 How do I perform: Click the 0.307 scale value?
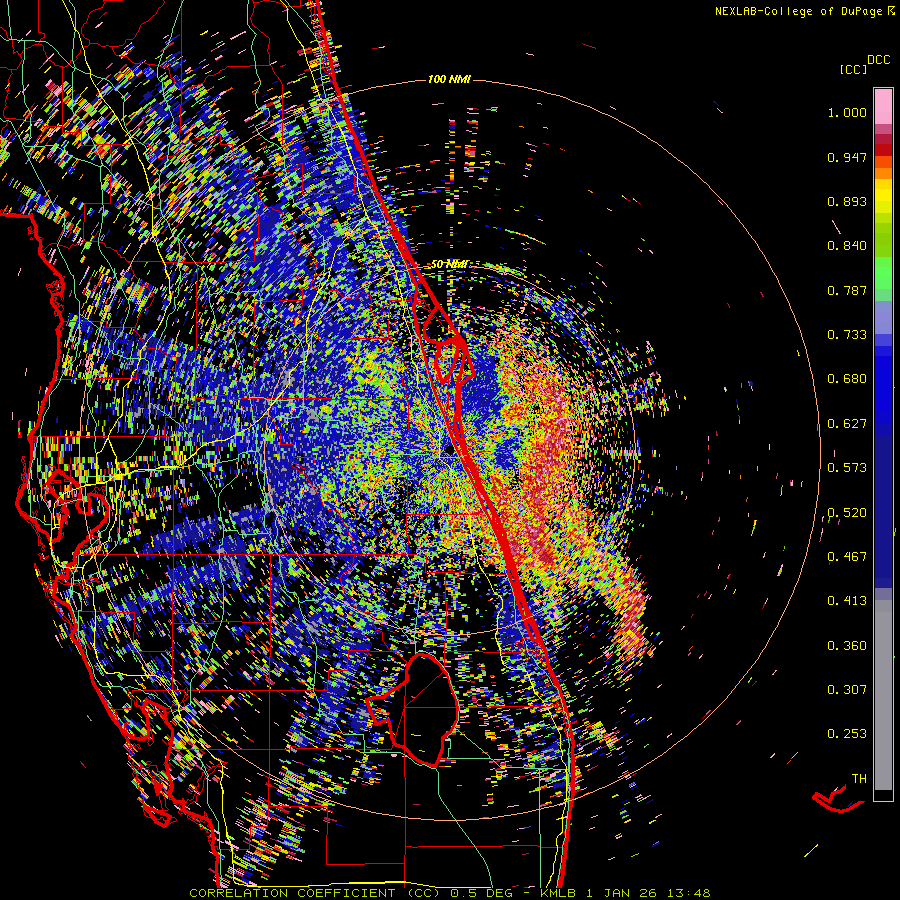point(847,690)
